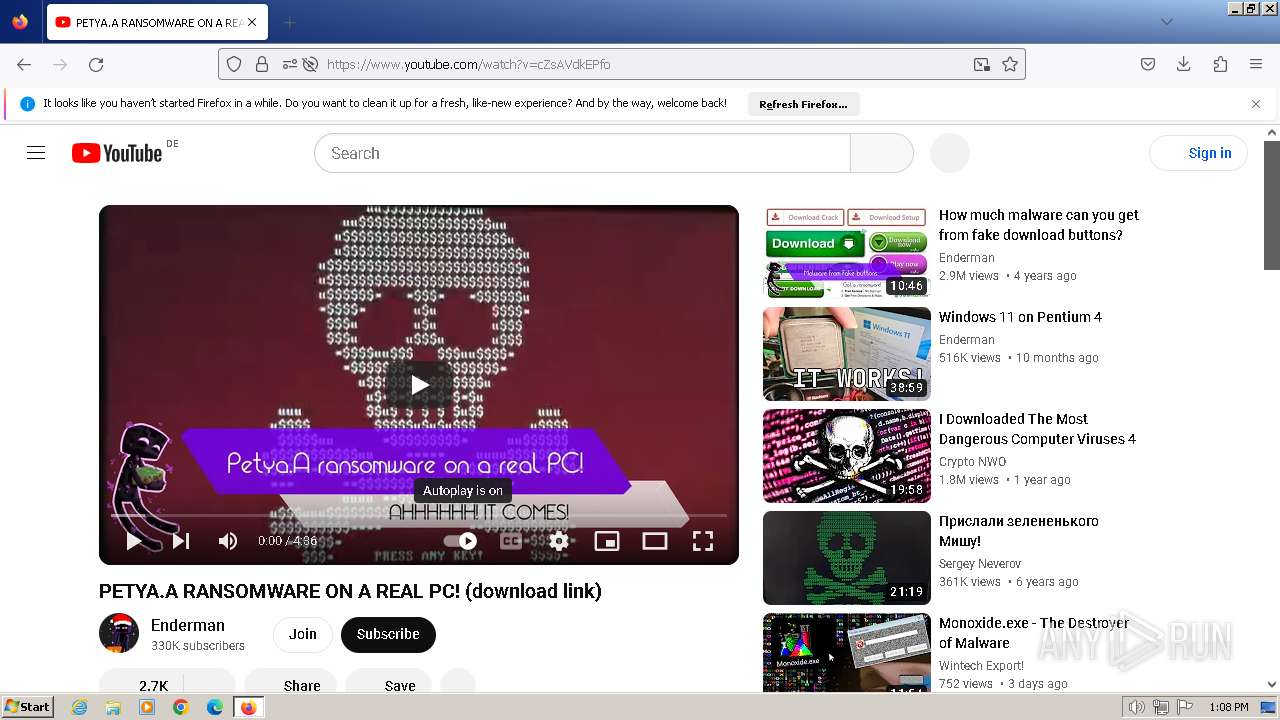Open green skull video thumbnail
This screenshot has width=1280, height=720.
coord(847,558)
